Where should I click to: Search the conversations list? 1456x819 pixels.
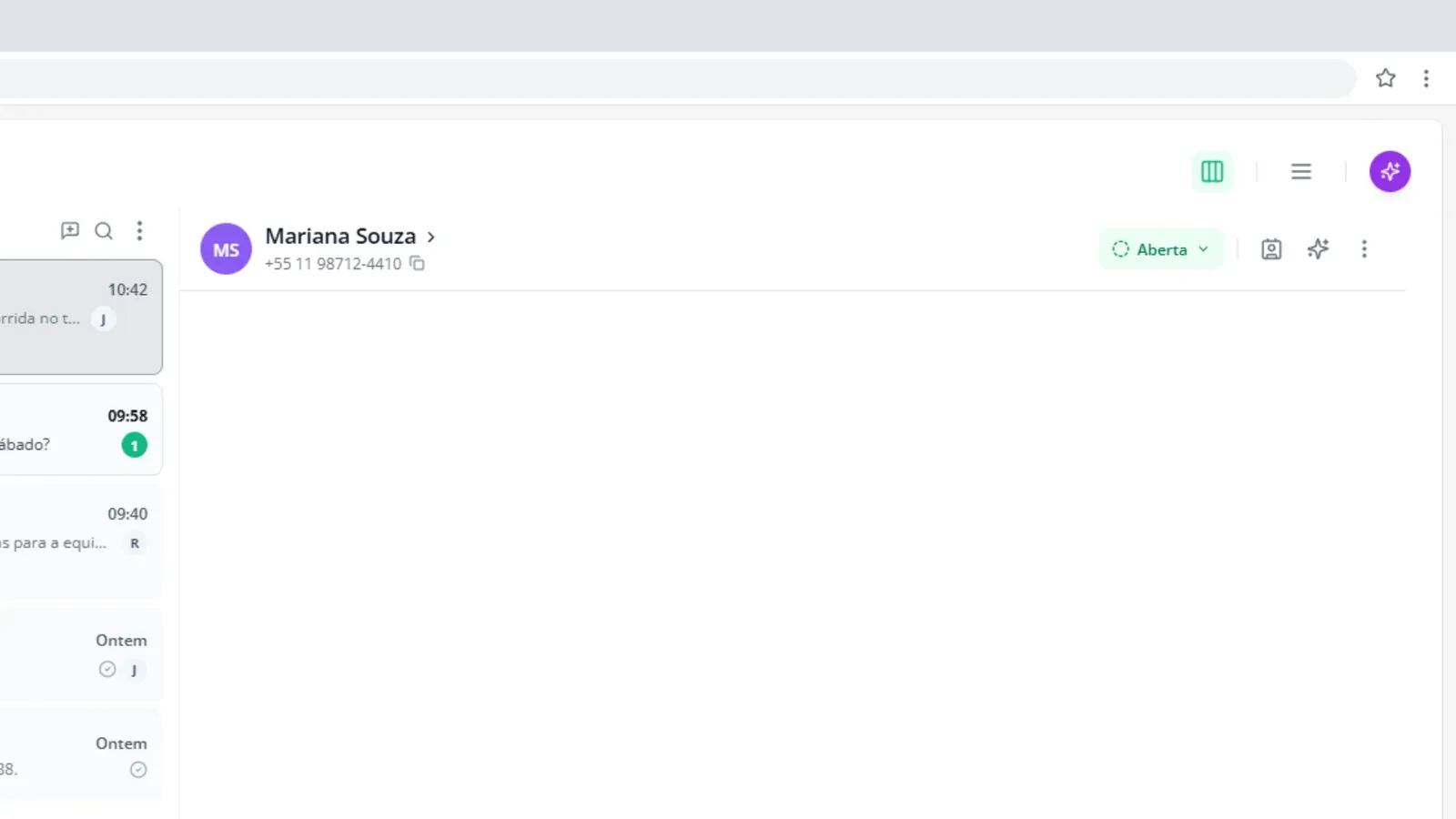(104, 230)
